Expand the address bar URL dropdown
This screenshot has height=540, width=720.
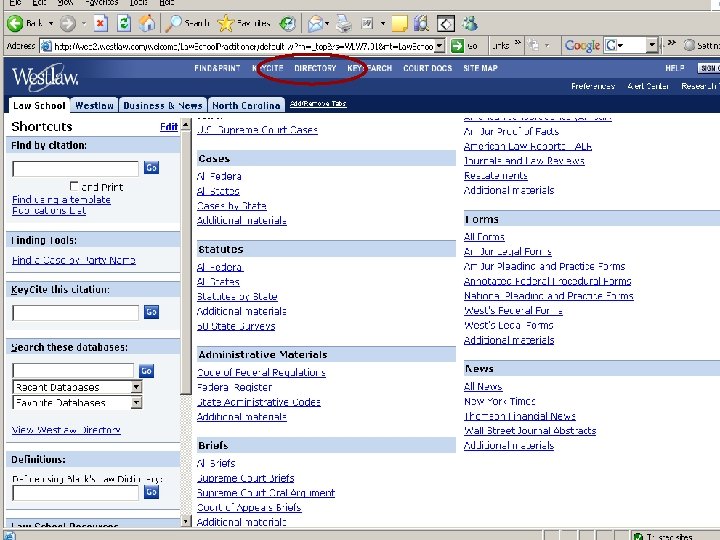point(439,46)
